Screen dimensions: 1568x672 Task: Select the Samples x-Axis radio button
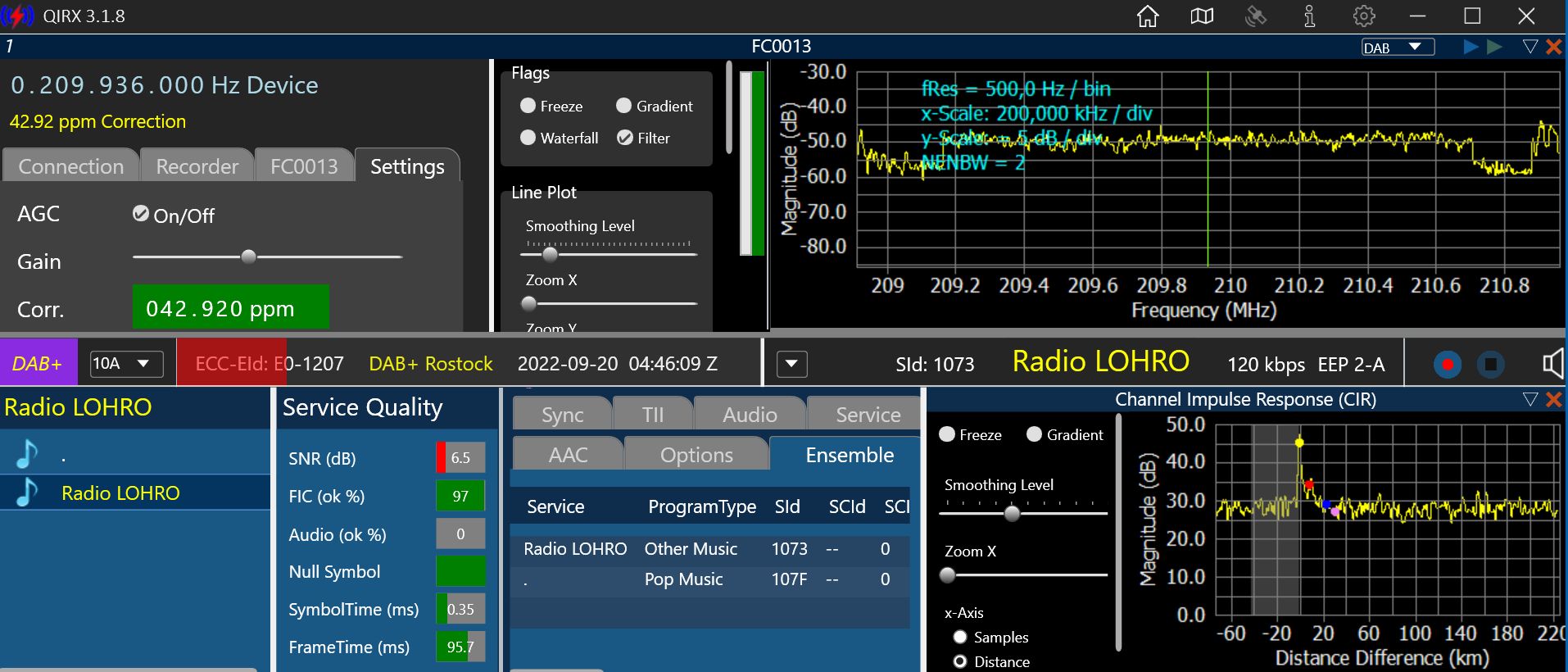[960, 637]
